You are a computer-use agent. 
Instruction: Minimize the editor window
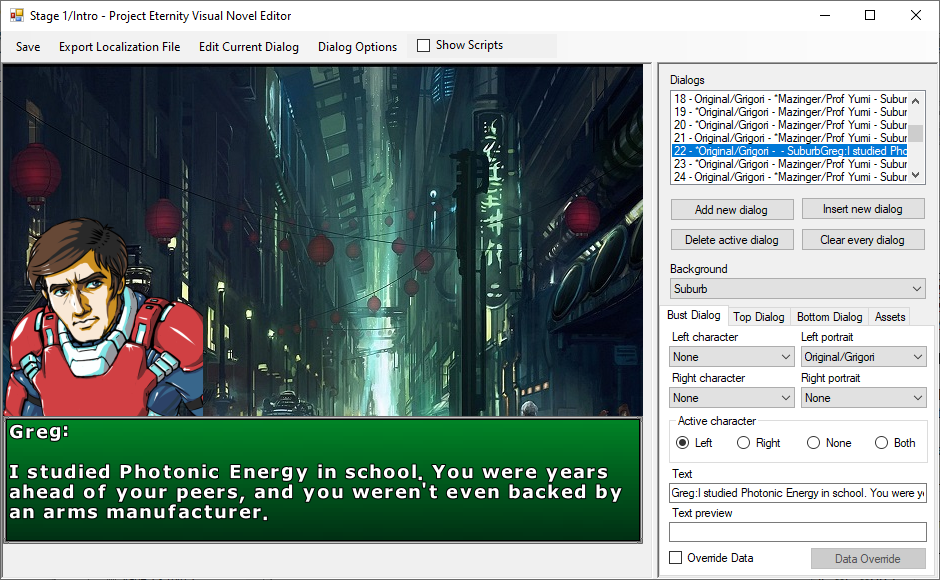[825, 16]
